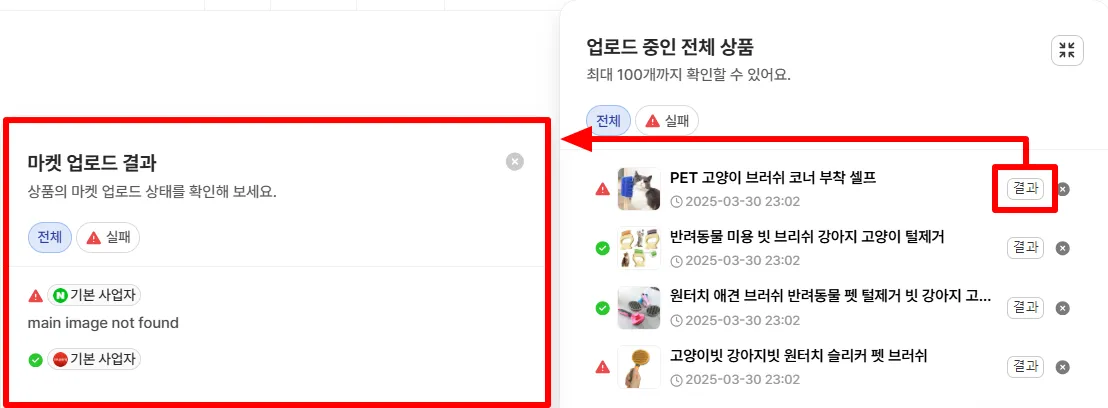Click the cat brush product thumbnail
This screenshot has width=1108, height=408.
pos(639,189)
